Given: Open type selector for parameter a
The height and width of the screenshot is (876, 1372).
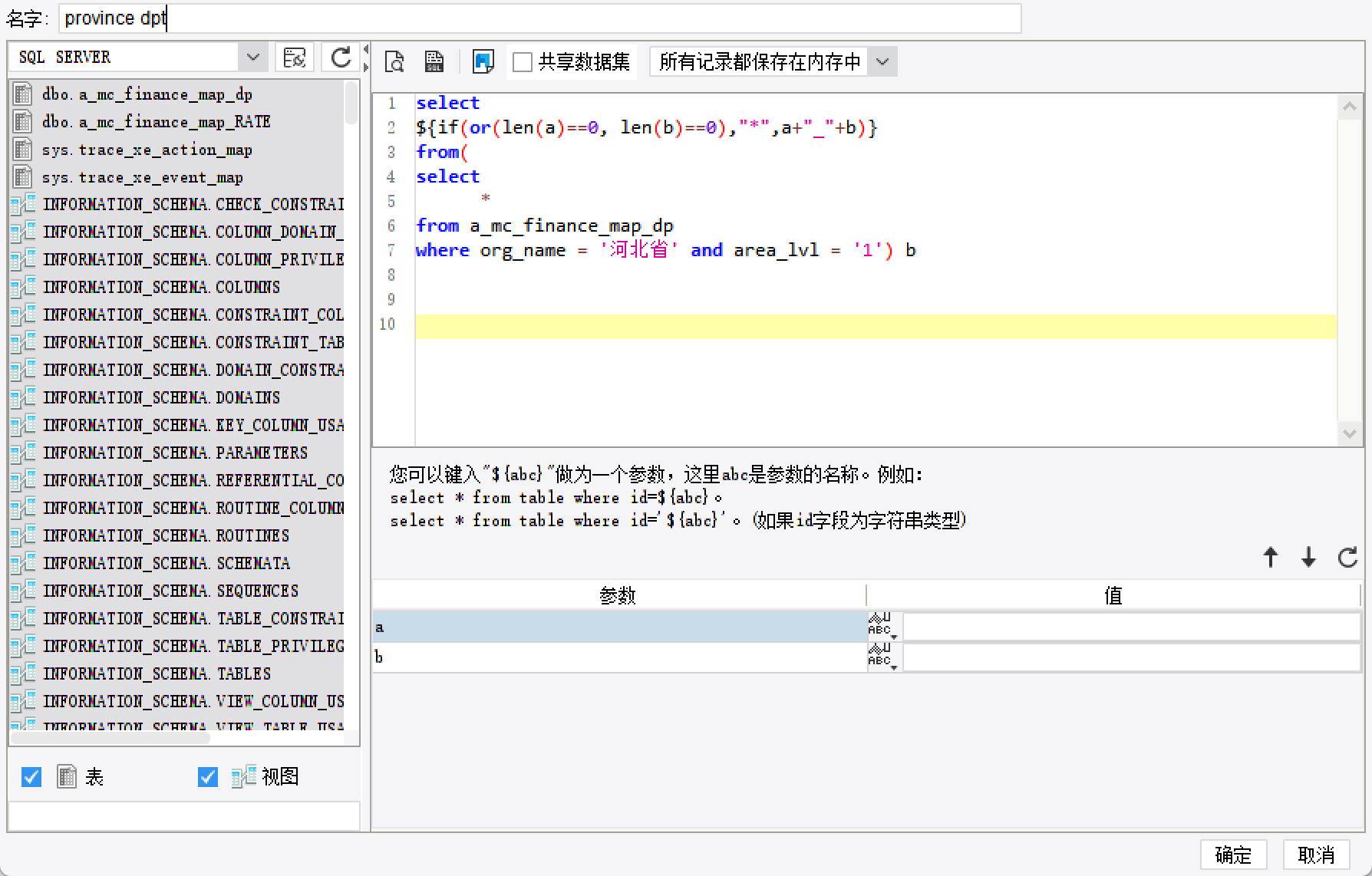Looking at the screenshot, I should click(x=882, y=627).
